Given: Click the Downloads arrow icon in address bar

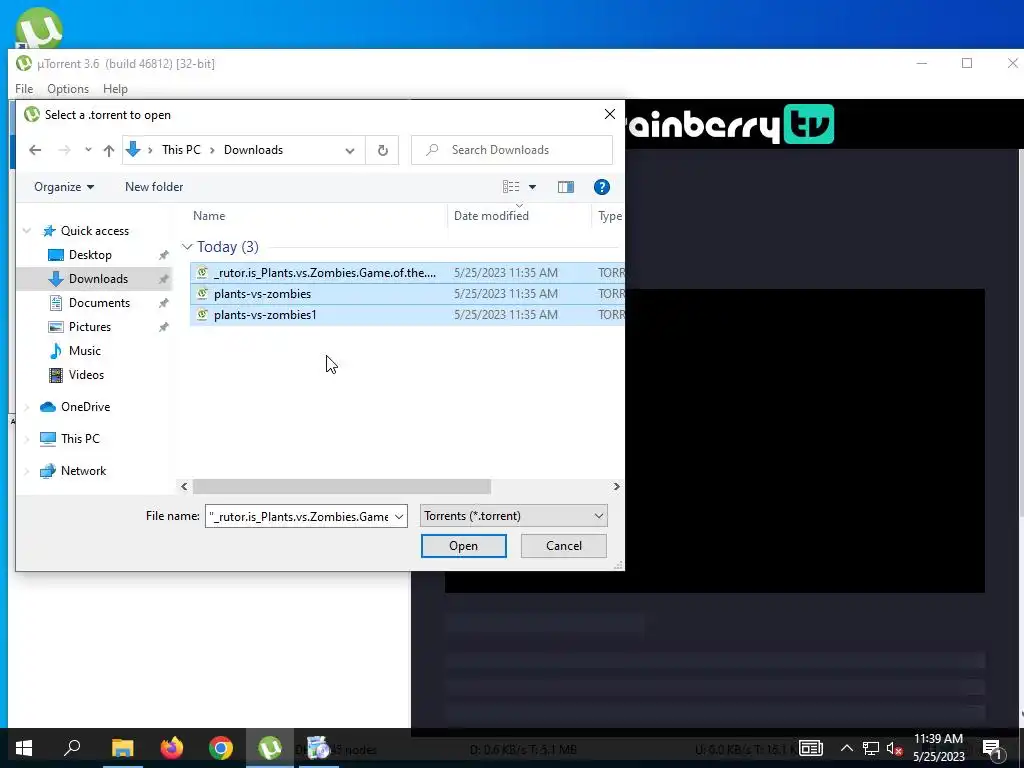Looking at the screenshot, I should pos(133,150).
